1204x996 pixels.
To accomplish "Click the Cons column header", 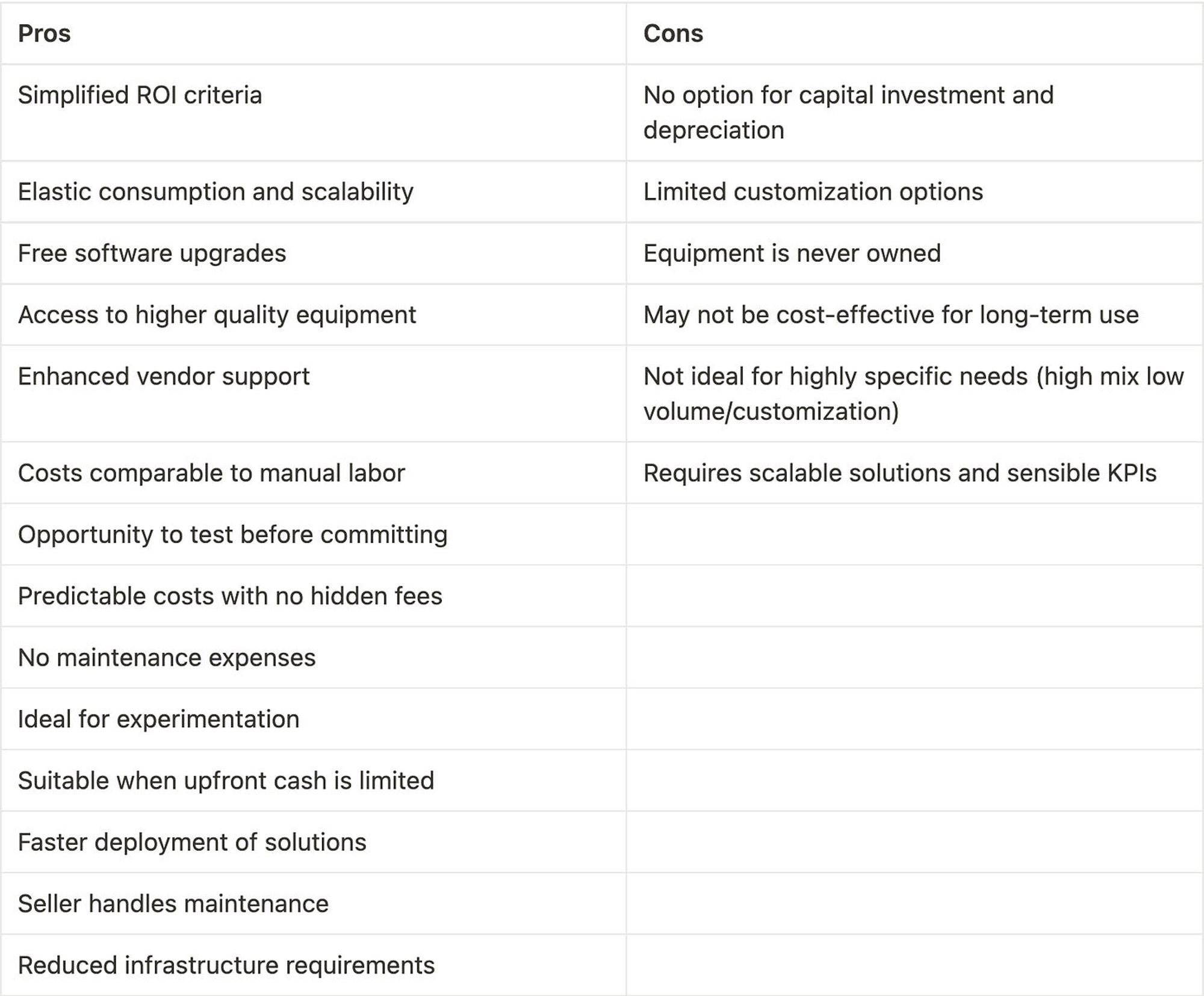I will click(673, 34).
